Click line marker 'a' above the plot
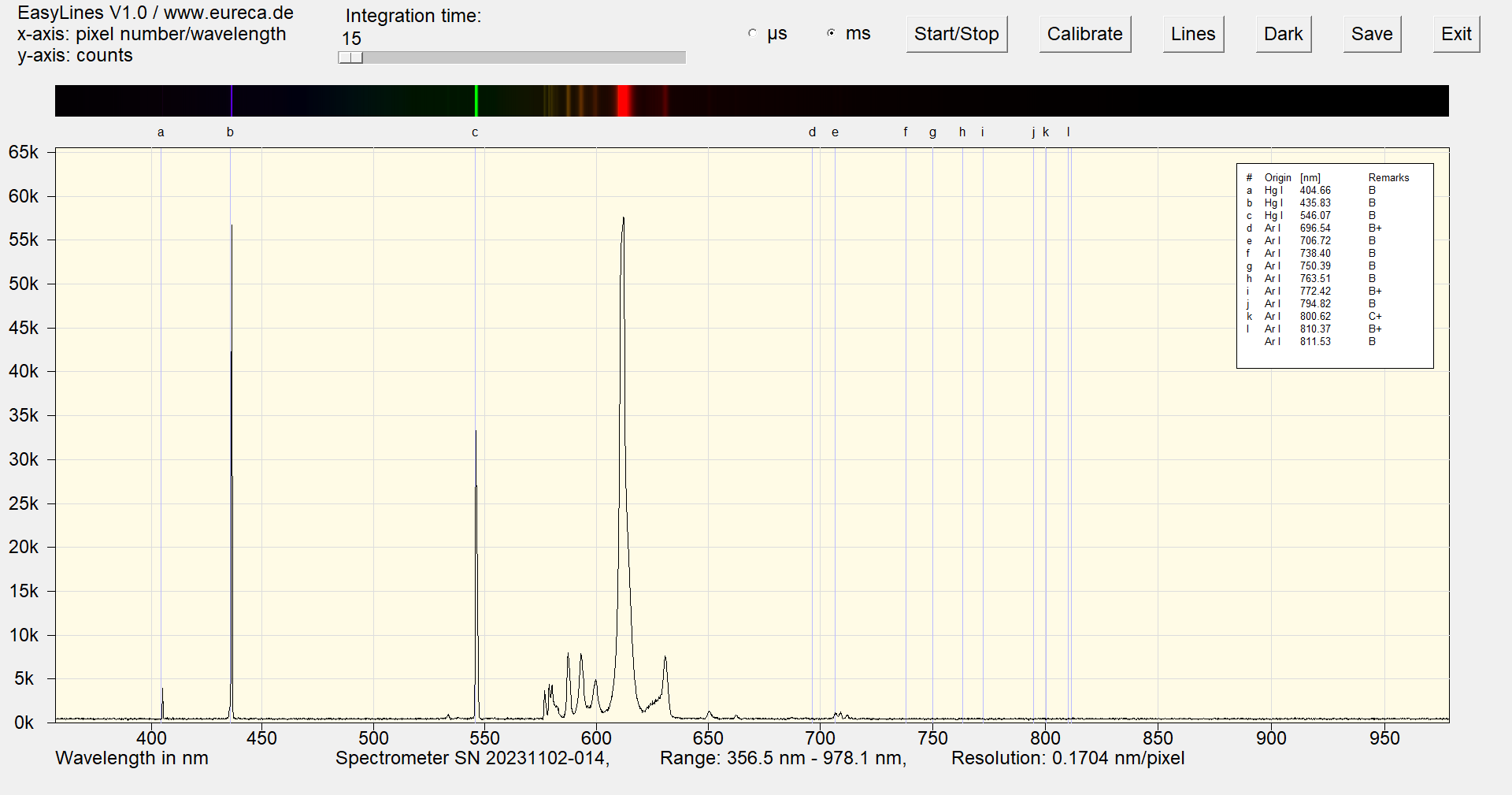 pyautogui.click(x=161, y=132)
